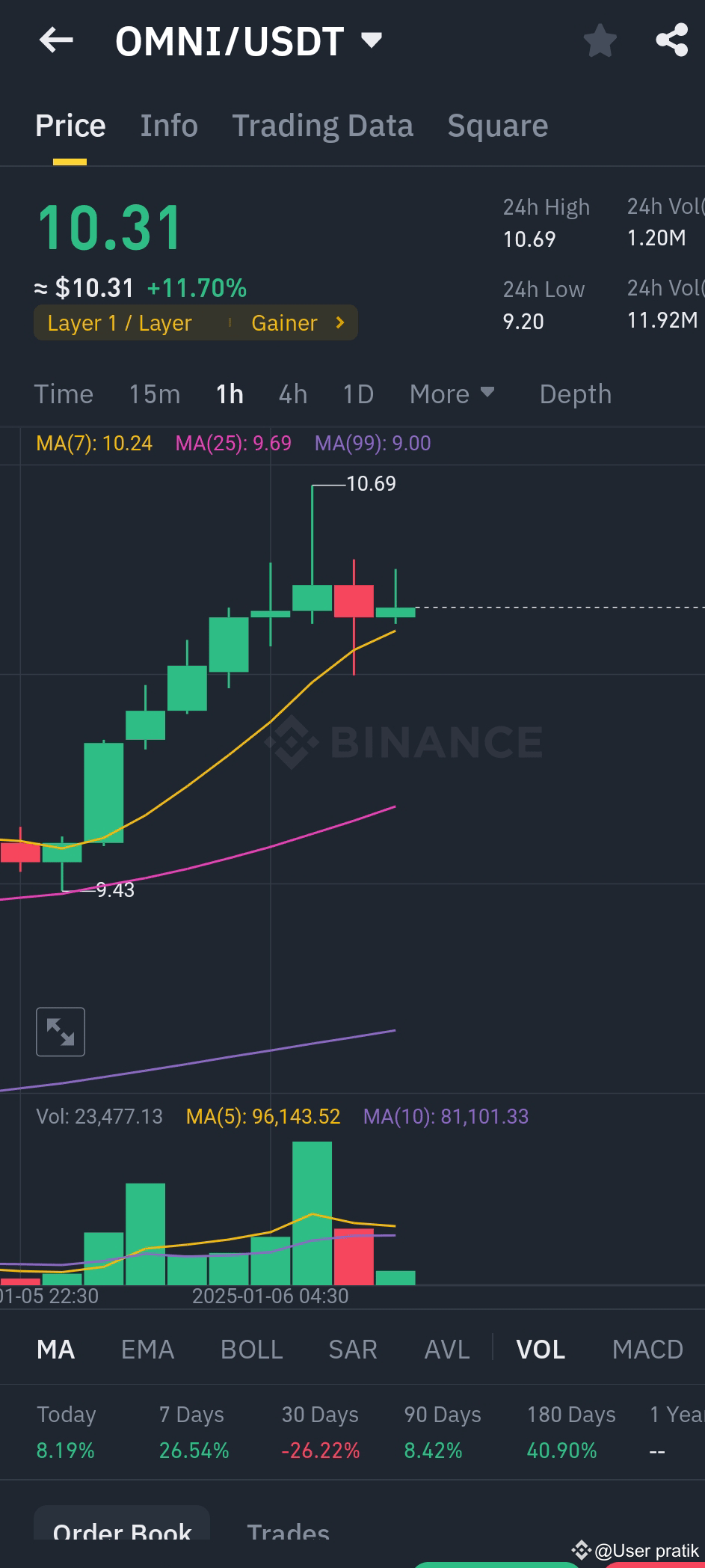
Task: Switch to the Depth chart view
Action: click(575, 393)
